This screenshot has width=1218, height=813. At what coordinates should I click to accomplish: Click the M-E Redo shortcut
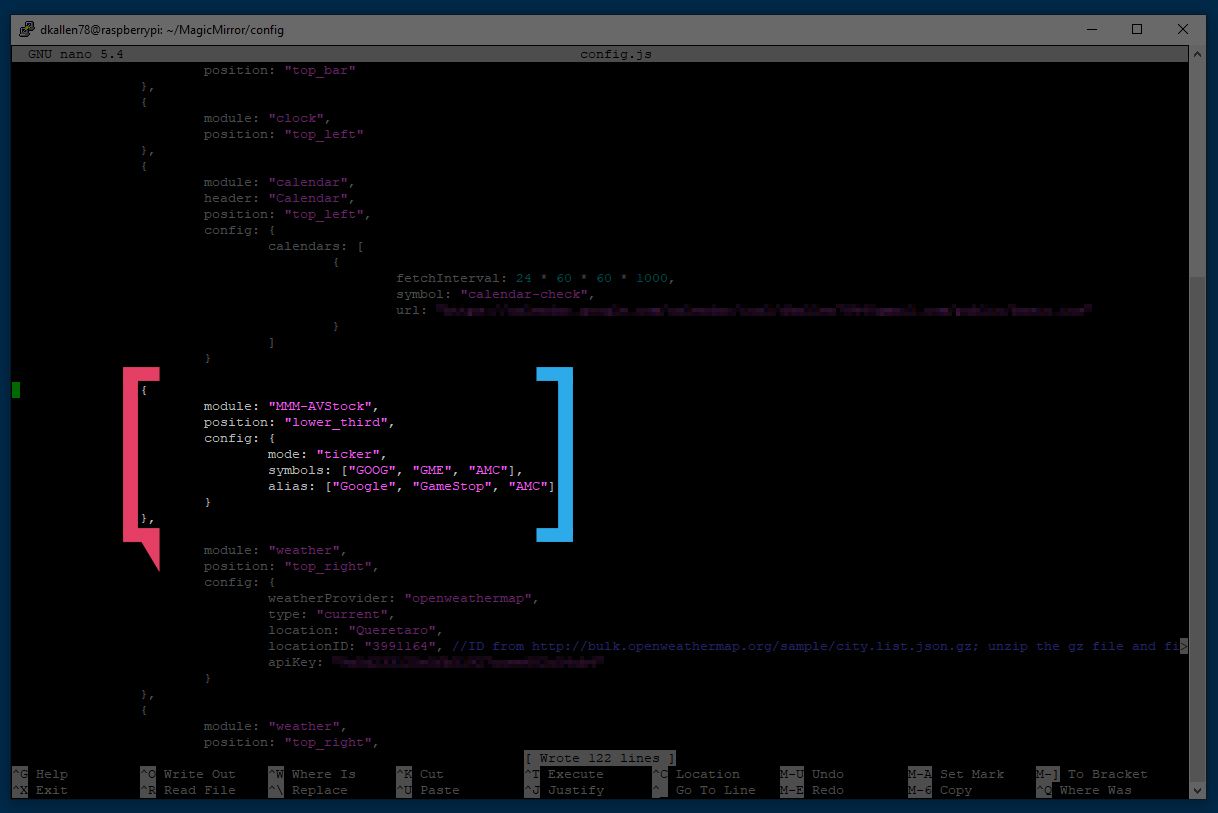pos(812,790)
